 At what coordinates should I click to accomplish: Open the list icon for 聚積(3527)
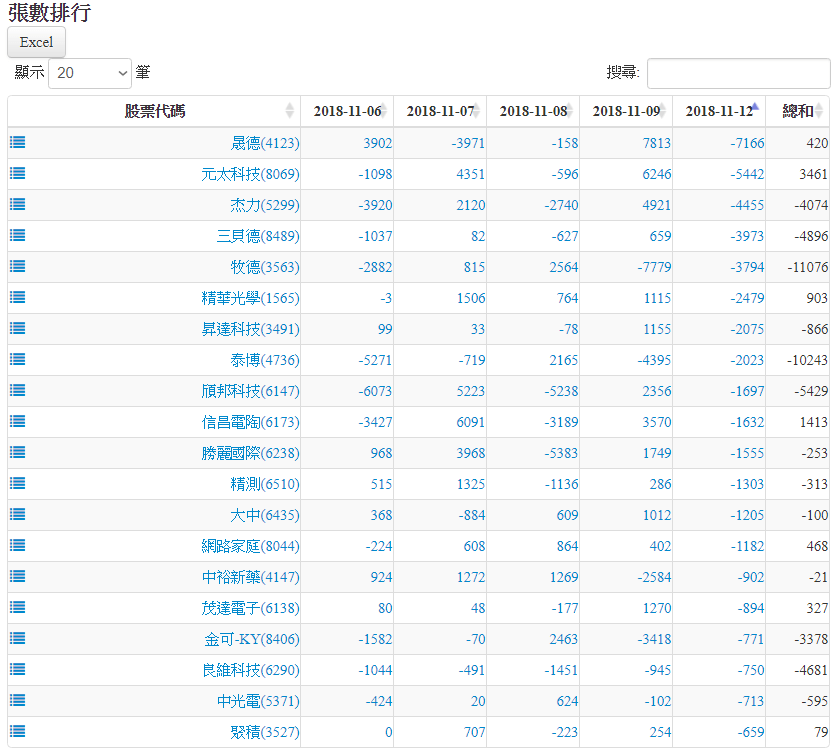(17, 731)
